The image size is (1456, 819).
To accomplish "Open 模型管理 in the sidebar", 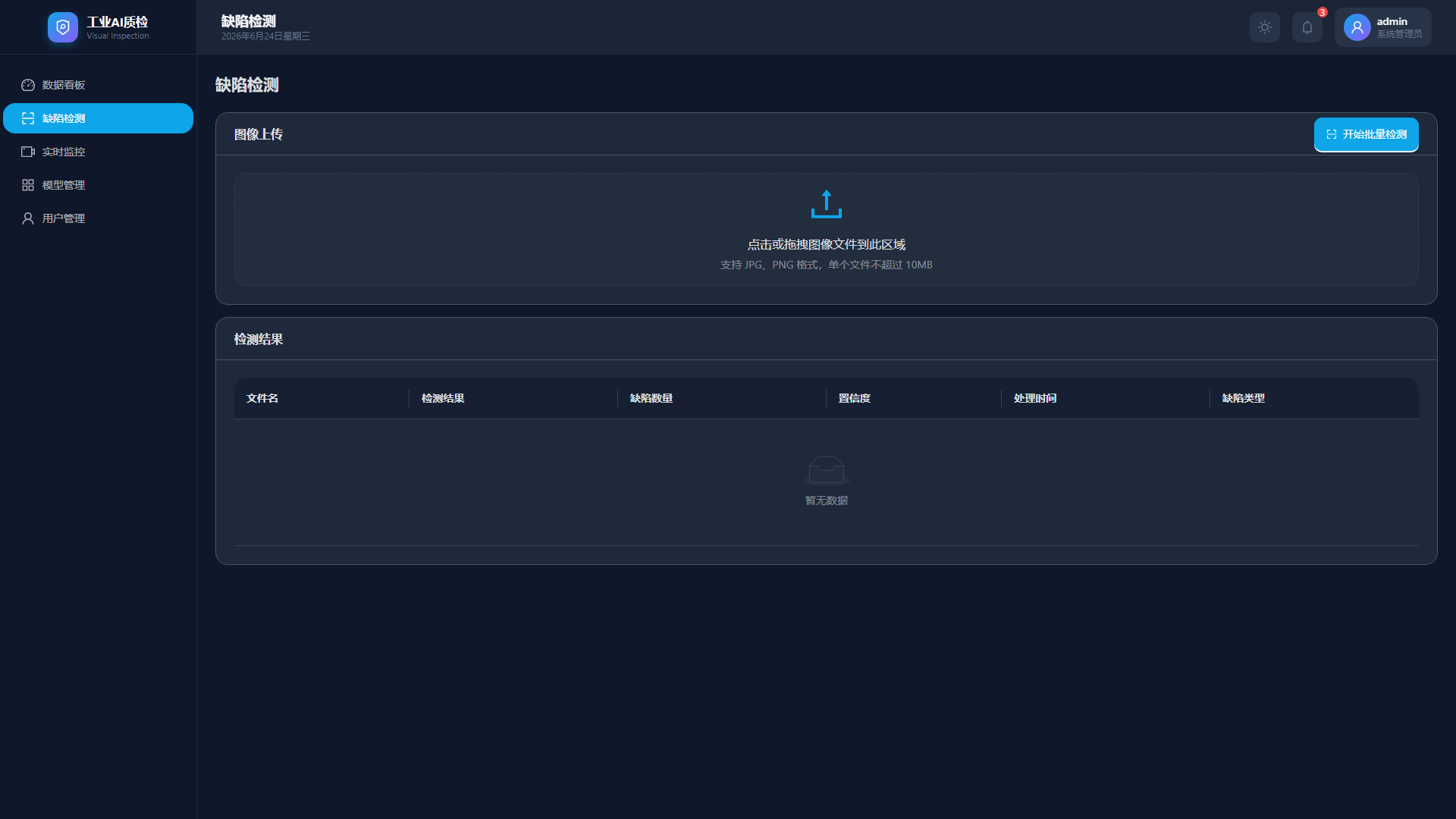I will click(99, 185).
